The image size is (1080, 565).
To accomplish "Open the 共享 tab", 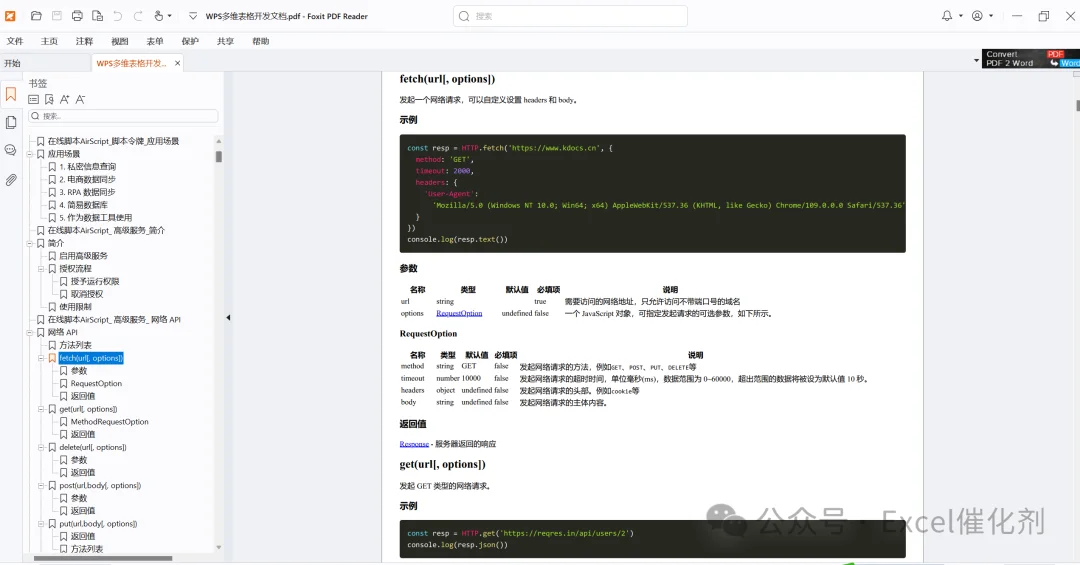I will point(225,41).
